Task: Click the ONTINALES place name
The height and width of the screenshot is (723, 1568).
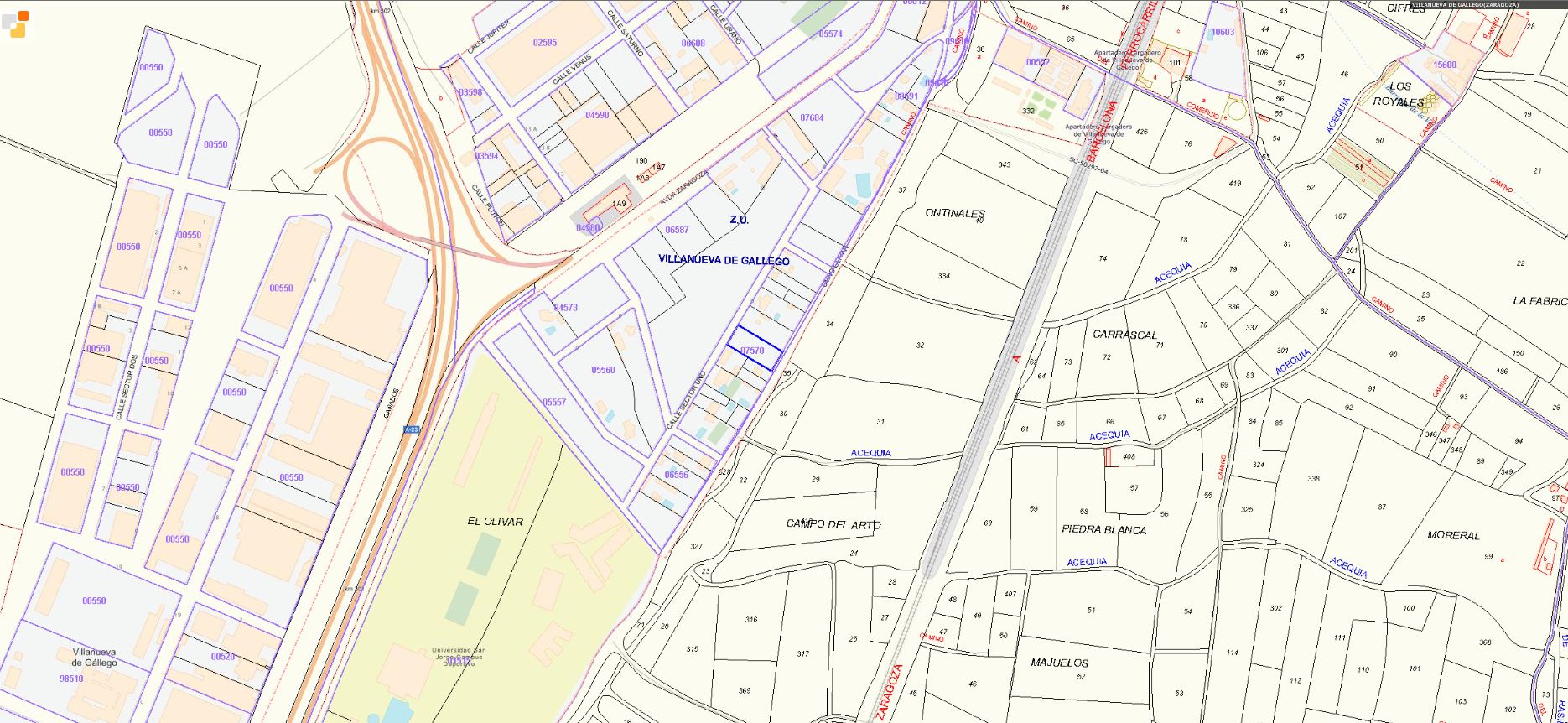Action: pos(955,213)
